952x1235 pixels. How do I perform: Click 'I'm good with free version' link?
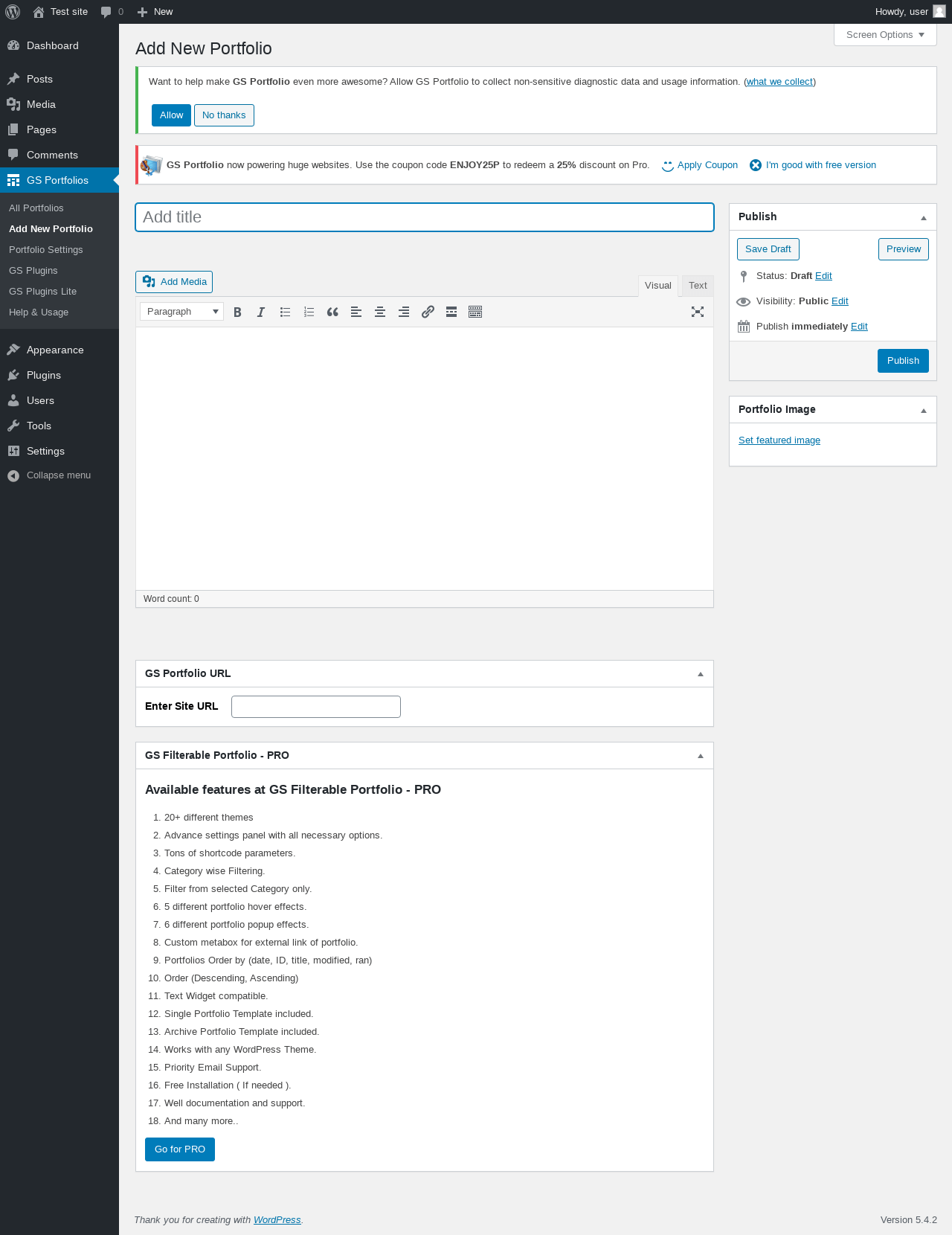[x=821, y=165]
